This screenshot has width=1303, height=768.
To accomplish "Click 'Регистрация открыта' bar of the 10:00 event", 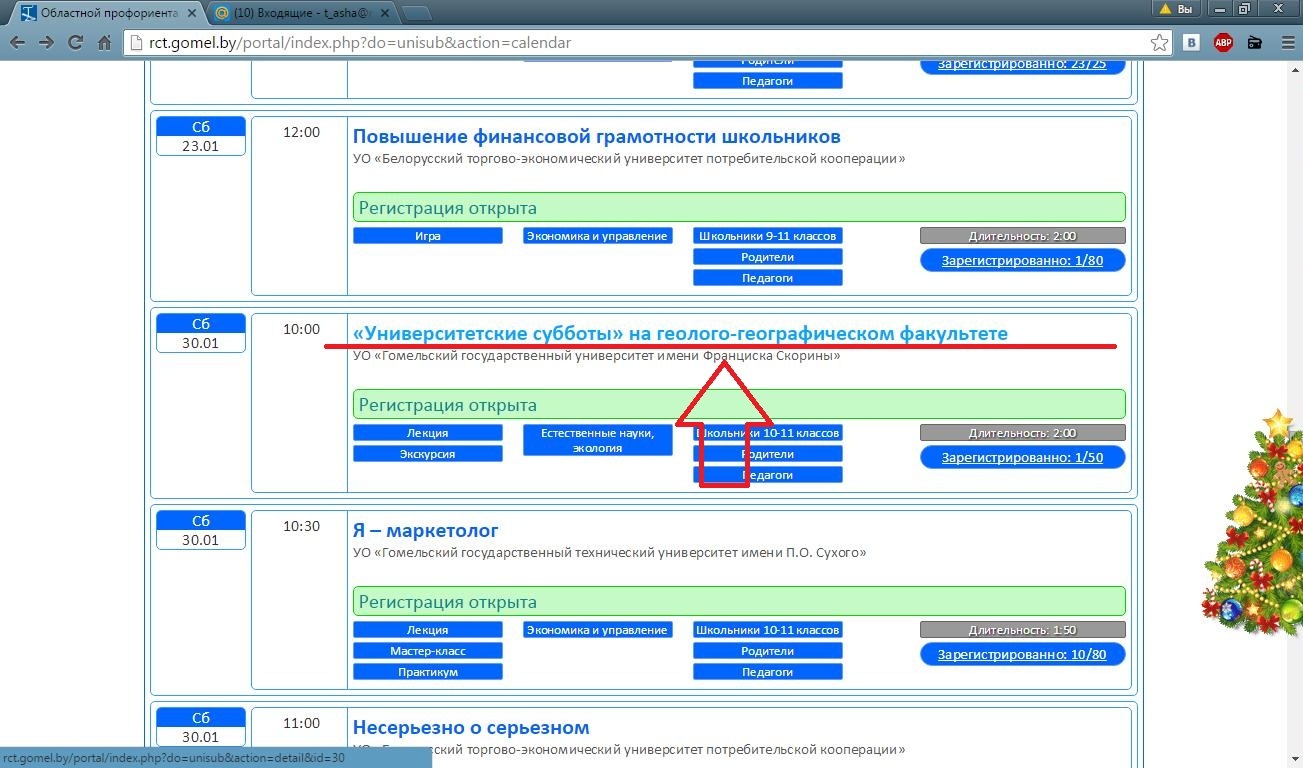I will 739,405.
